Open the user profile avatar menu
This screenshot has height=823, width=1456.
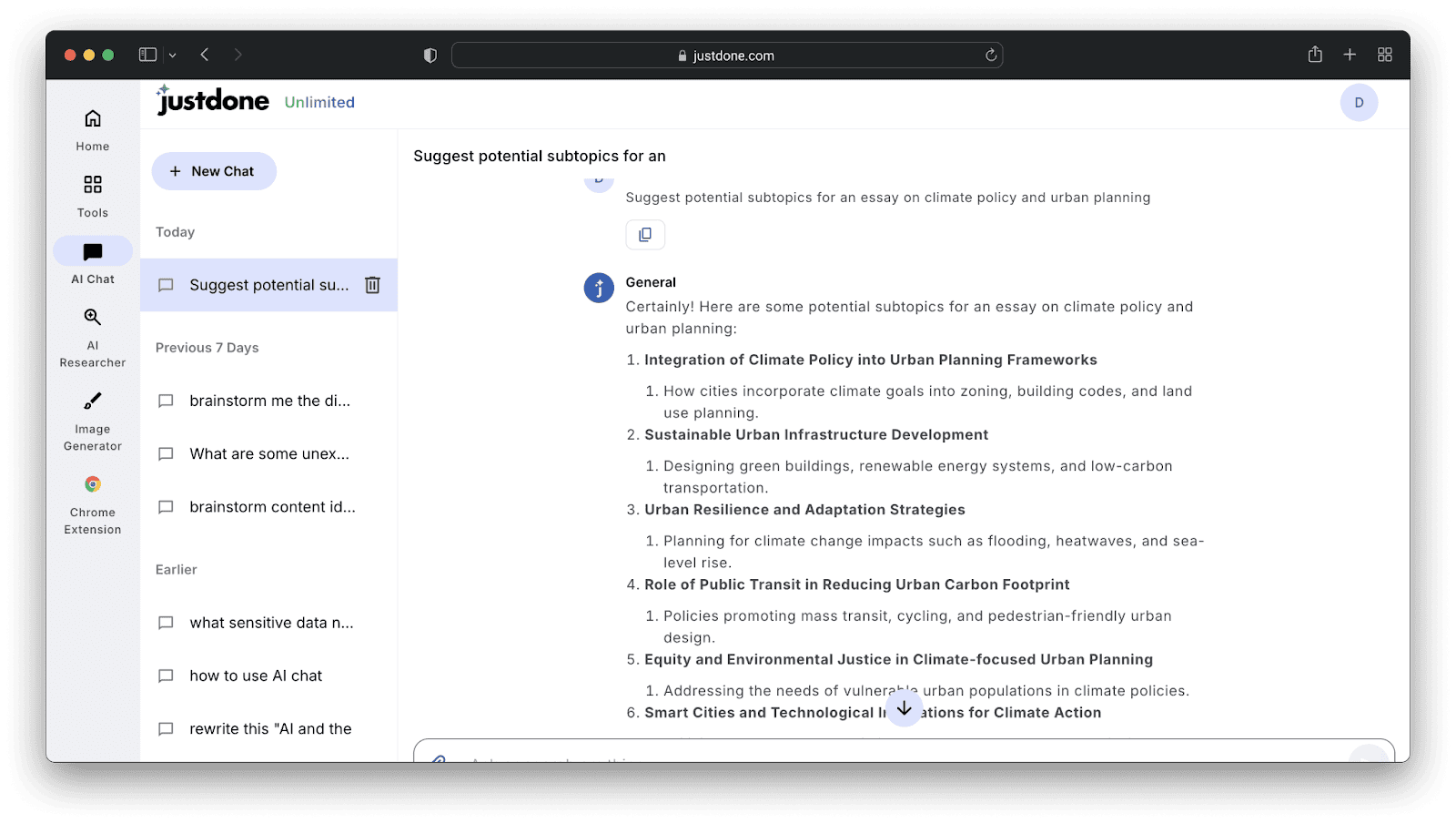[x=1359, y=103]
